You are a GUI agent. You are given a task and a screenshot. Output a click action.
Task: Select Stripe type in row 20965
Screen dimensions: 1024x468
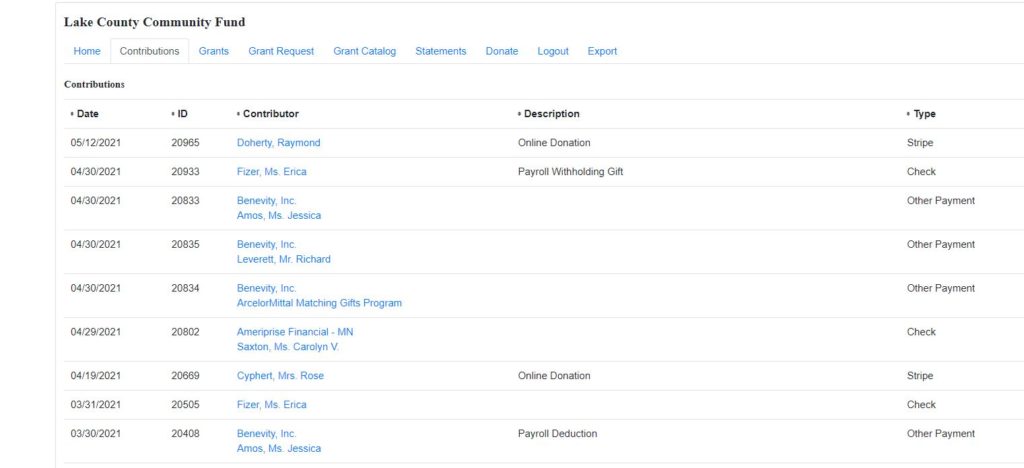pos(920,142)
